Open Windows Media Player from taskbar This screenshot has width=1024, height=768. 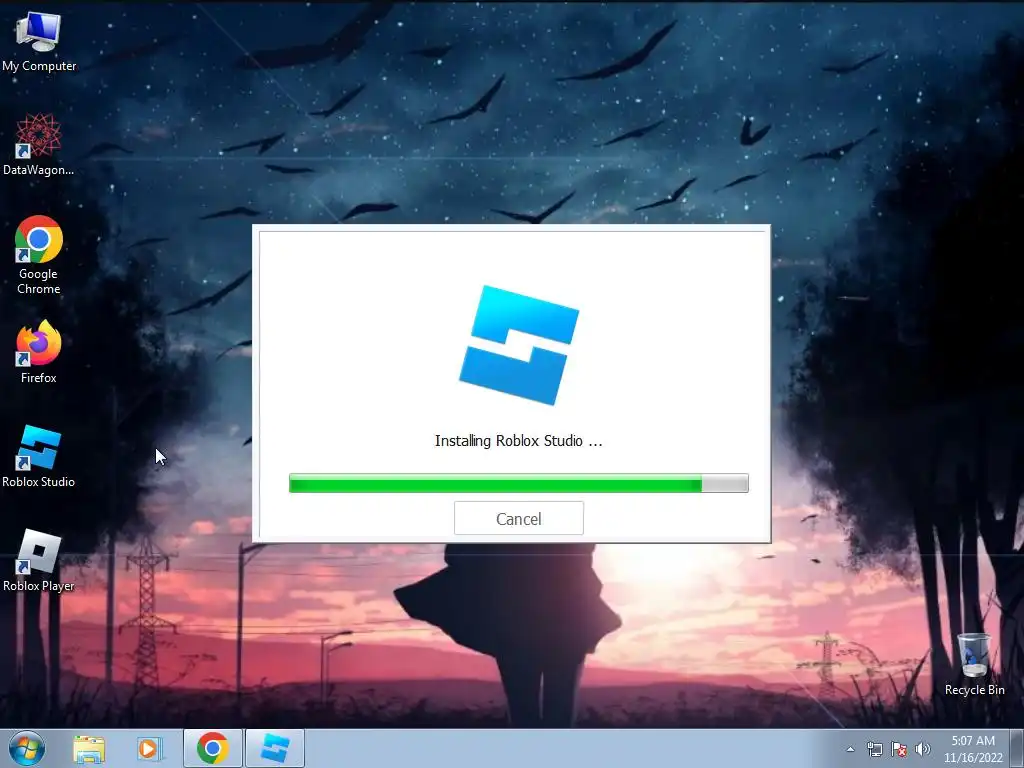[x=148, y=748]
